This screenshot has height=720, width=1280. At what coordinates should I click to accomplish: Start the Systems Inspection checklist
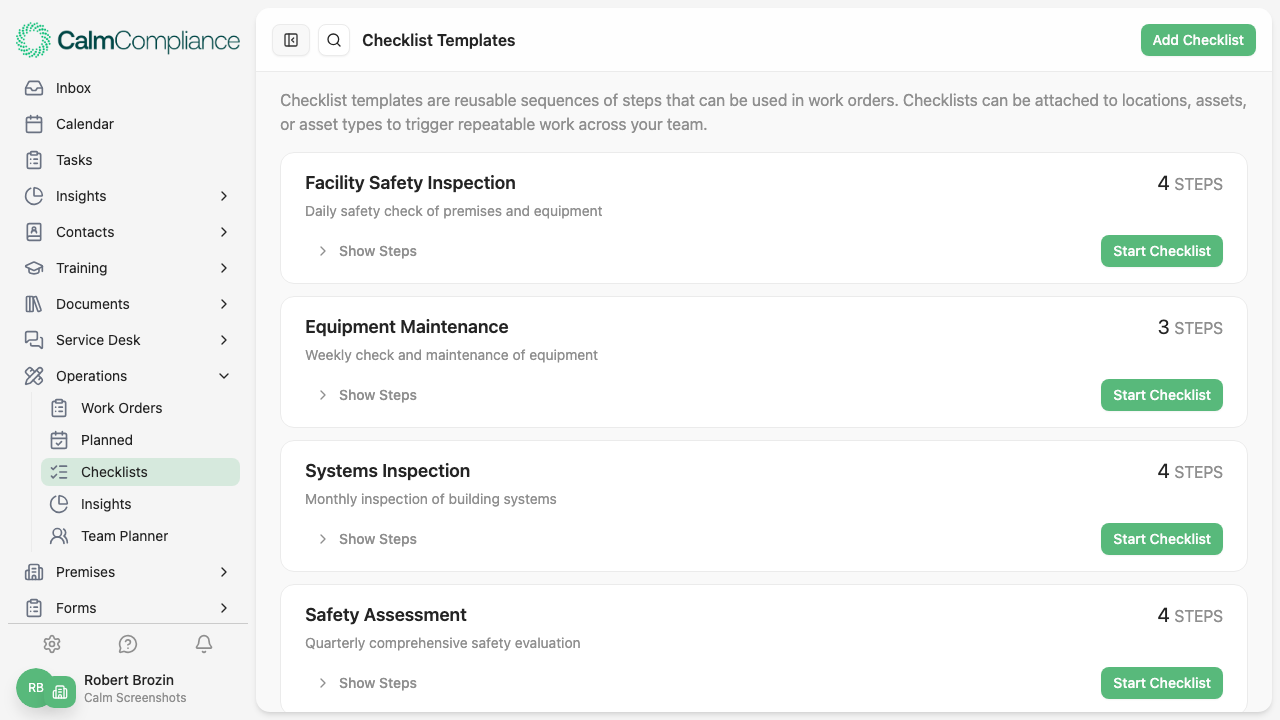1162,539
